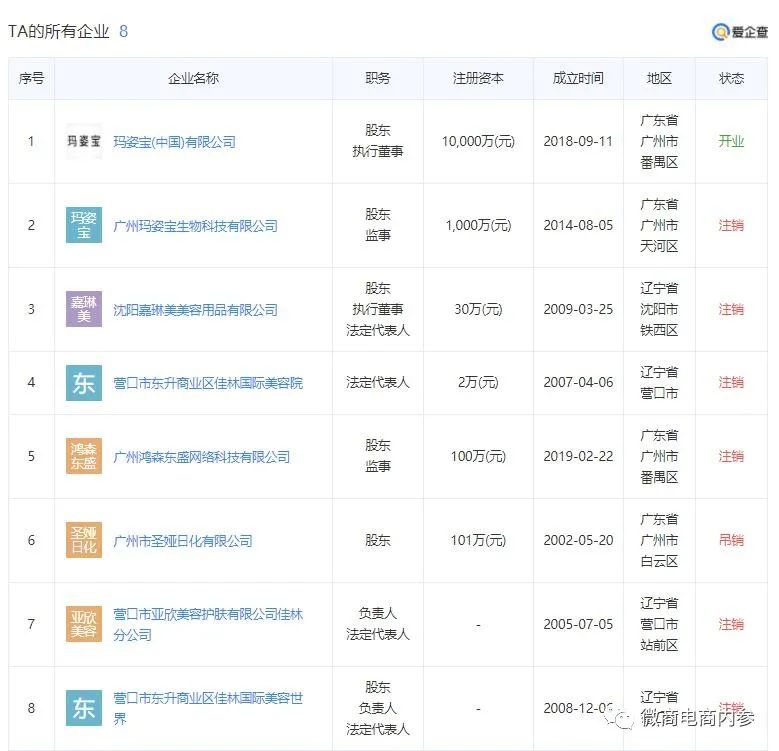
Task: Click the 负责人 法定代表人 role cell in row 7
Action: 378,624
